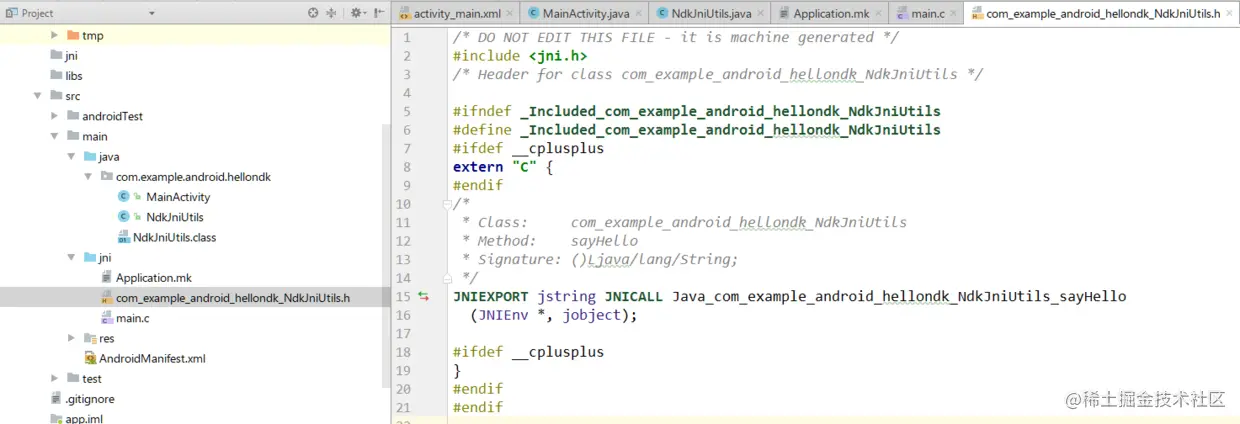Select NdkJniUtils.class file in tree
This screenshot has width=1240, height=424.
coord(174,237)
